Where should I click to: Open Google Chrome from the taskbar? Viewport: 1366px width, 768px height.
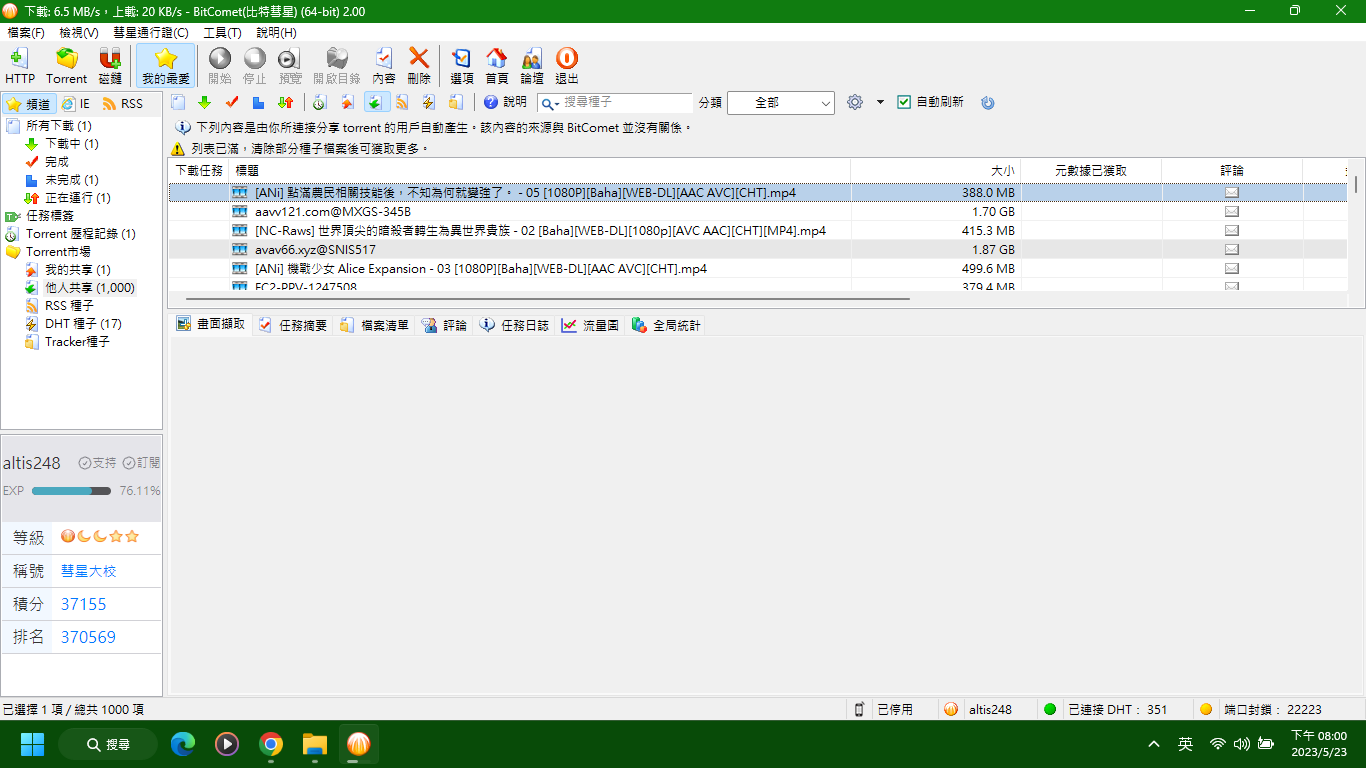coord(270,744)
